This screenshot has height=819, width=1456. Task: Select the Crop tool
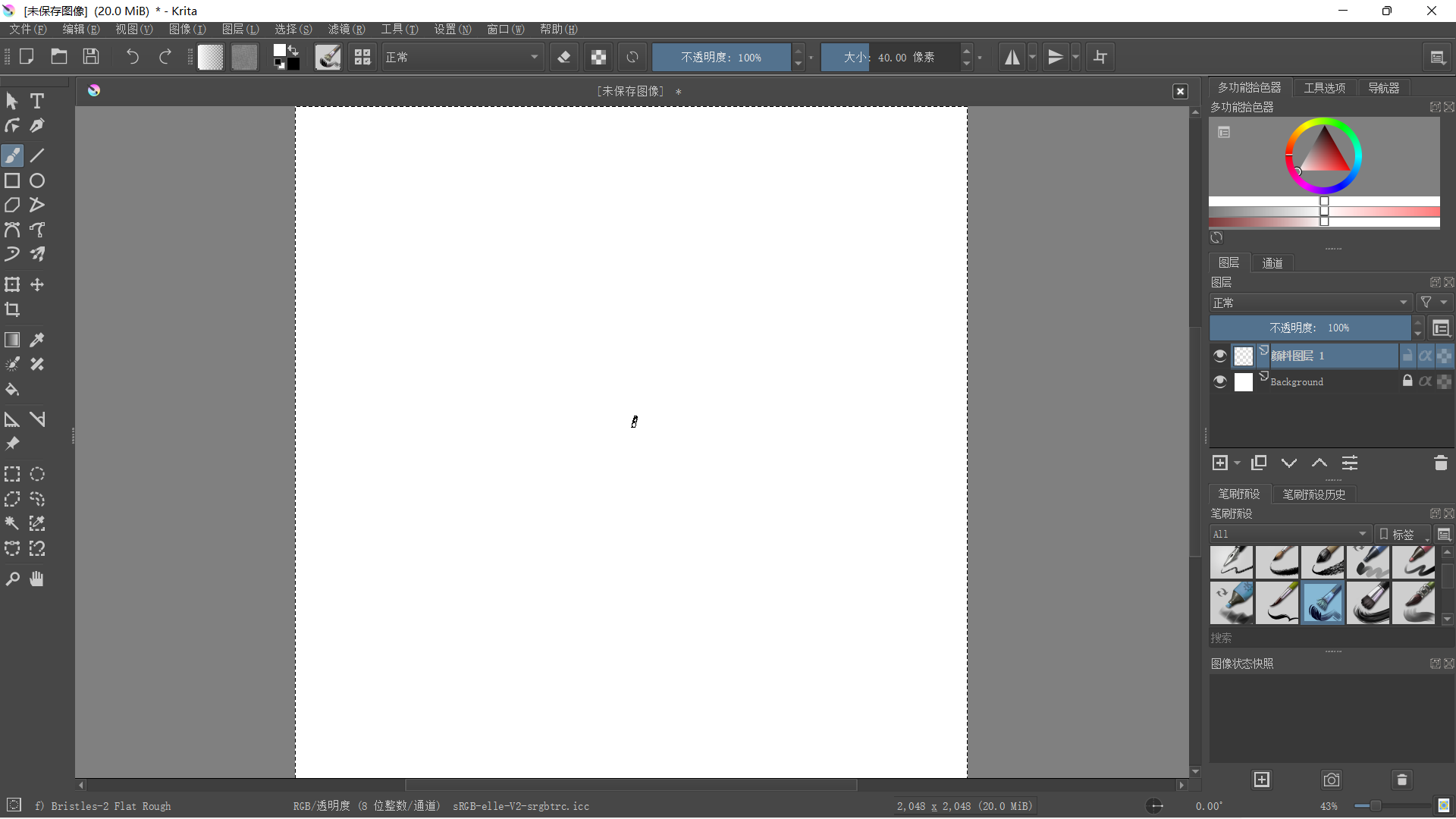pyautogui.click(x=12, y=309)
